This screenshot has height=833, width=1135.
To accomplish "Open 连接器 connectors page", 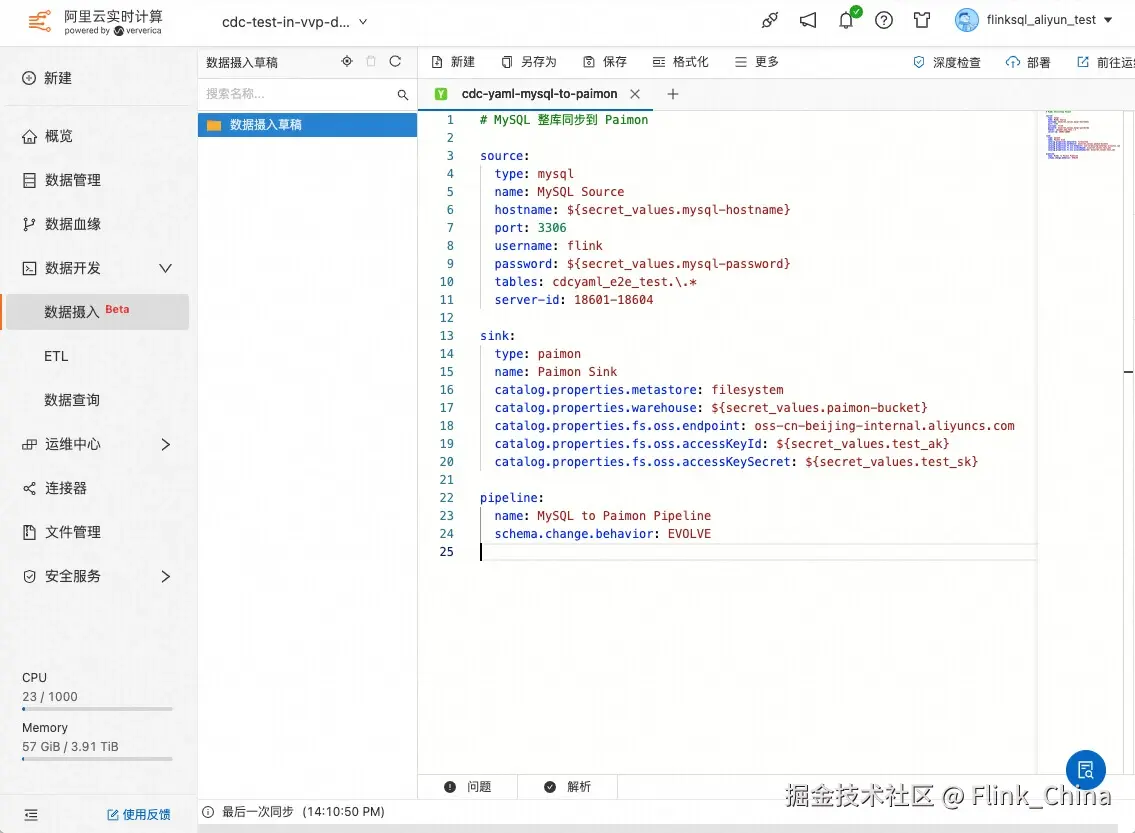I will (54, 489).
